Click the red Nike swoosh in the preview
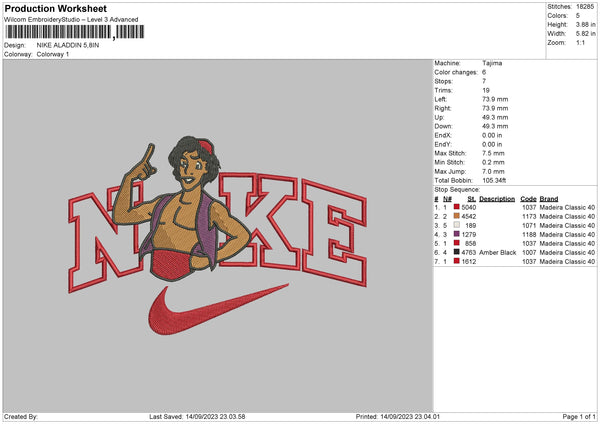Screen dimensions: 600x424 218,309
